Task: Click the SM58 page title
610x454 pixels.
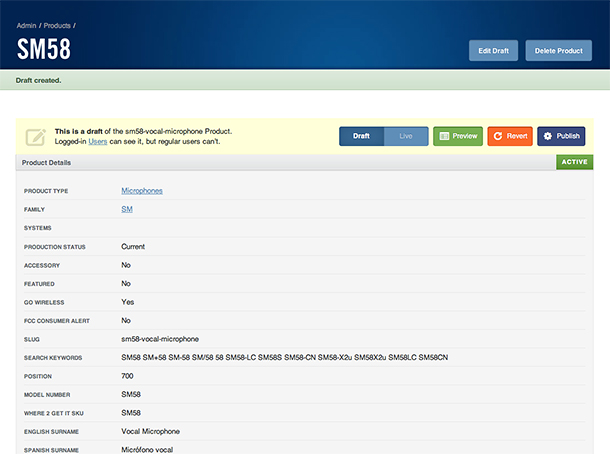Action: (x=44, y=49)
